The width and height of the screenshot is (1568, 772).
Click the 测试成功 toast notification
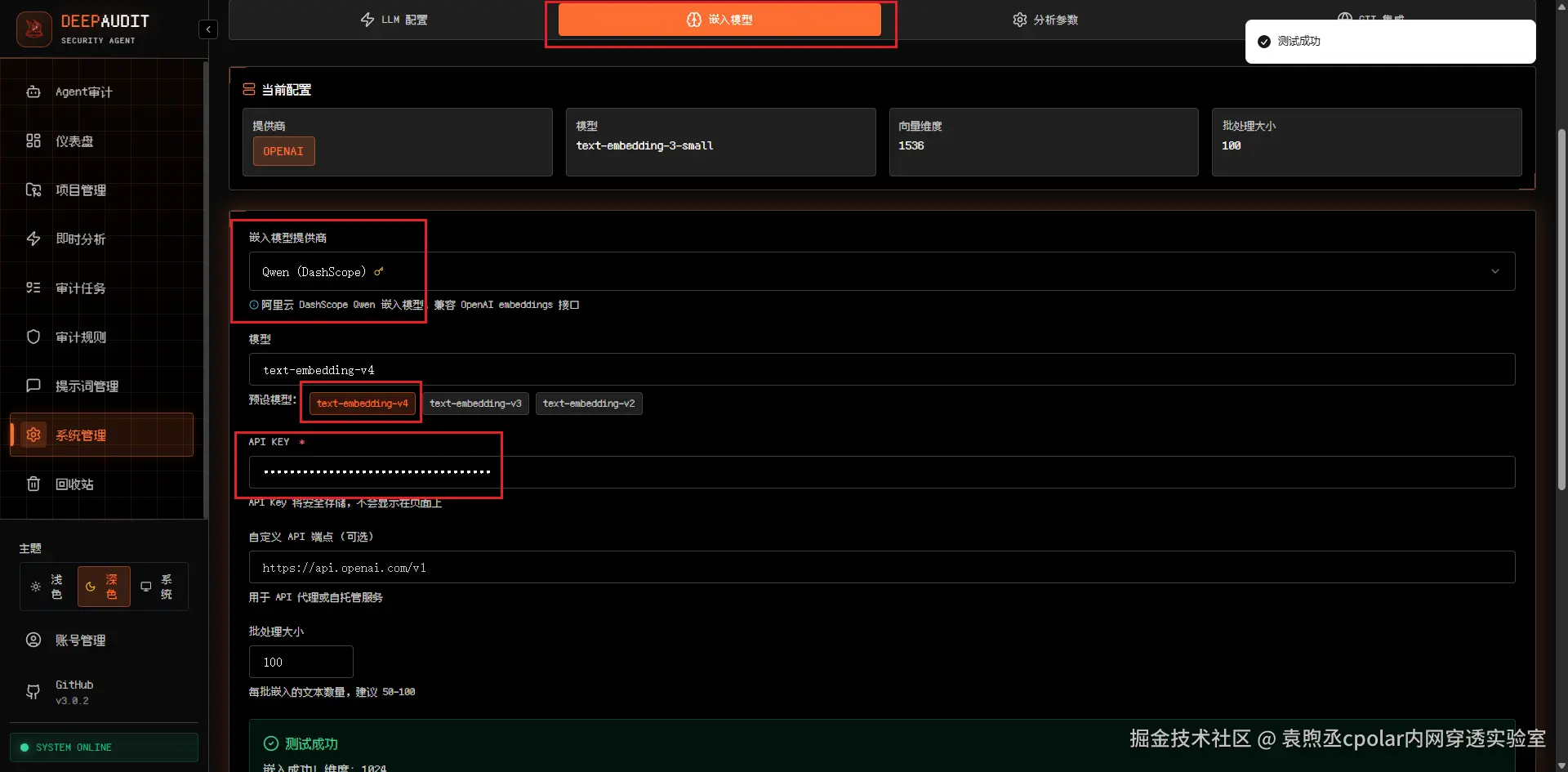(x=1390, y=42)
